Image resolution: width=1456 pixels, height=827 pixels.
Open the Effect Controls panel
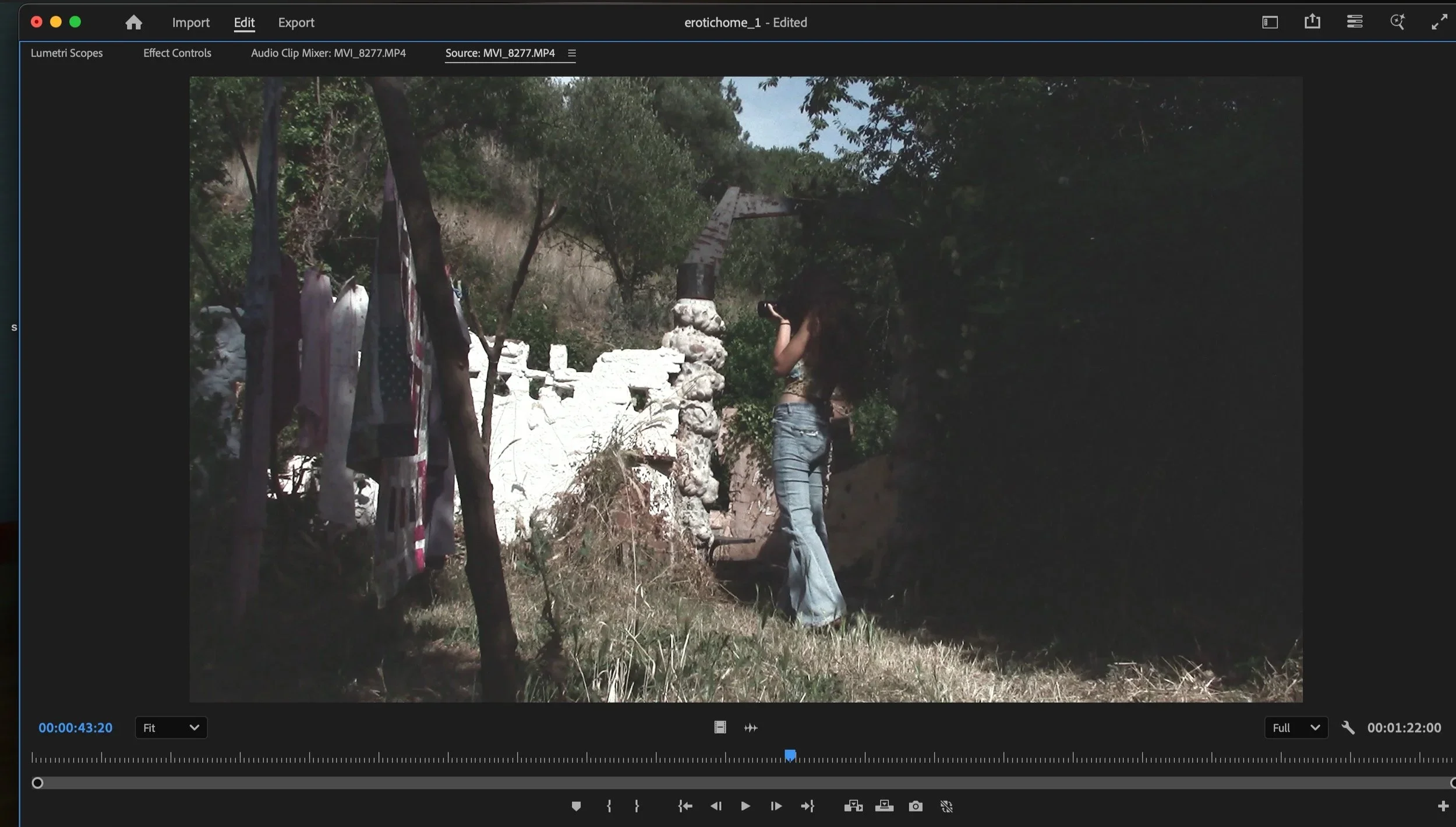point(177,53)
